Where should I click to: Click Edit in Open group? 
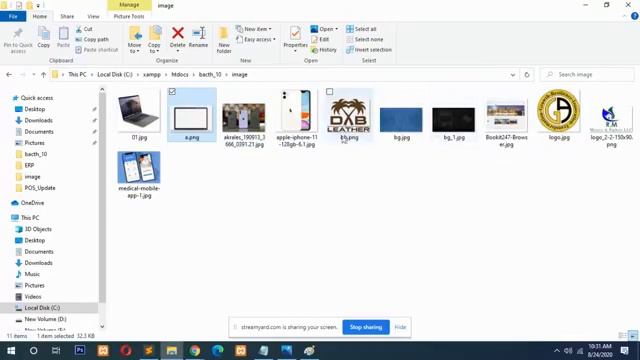coord(320,40)
